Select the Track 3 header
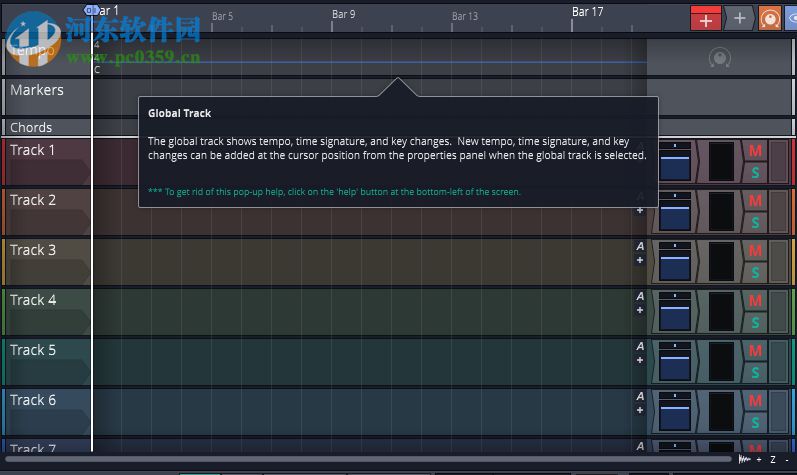This screenshot has height=475, width=797. click(47, 261)
